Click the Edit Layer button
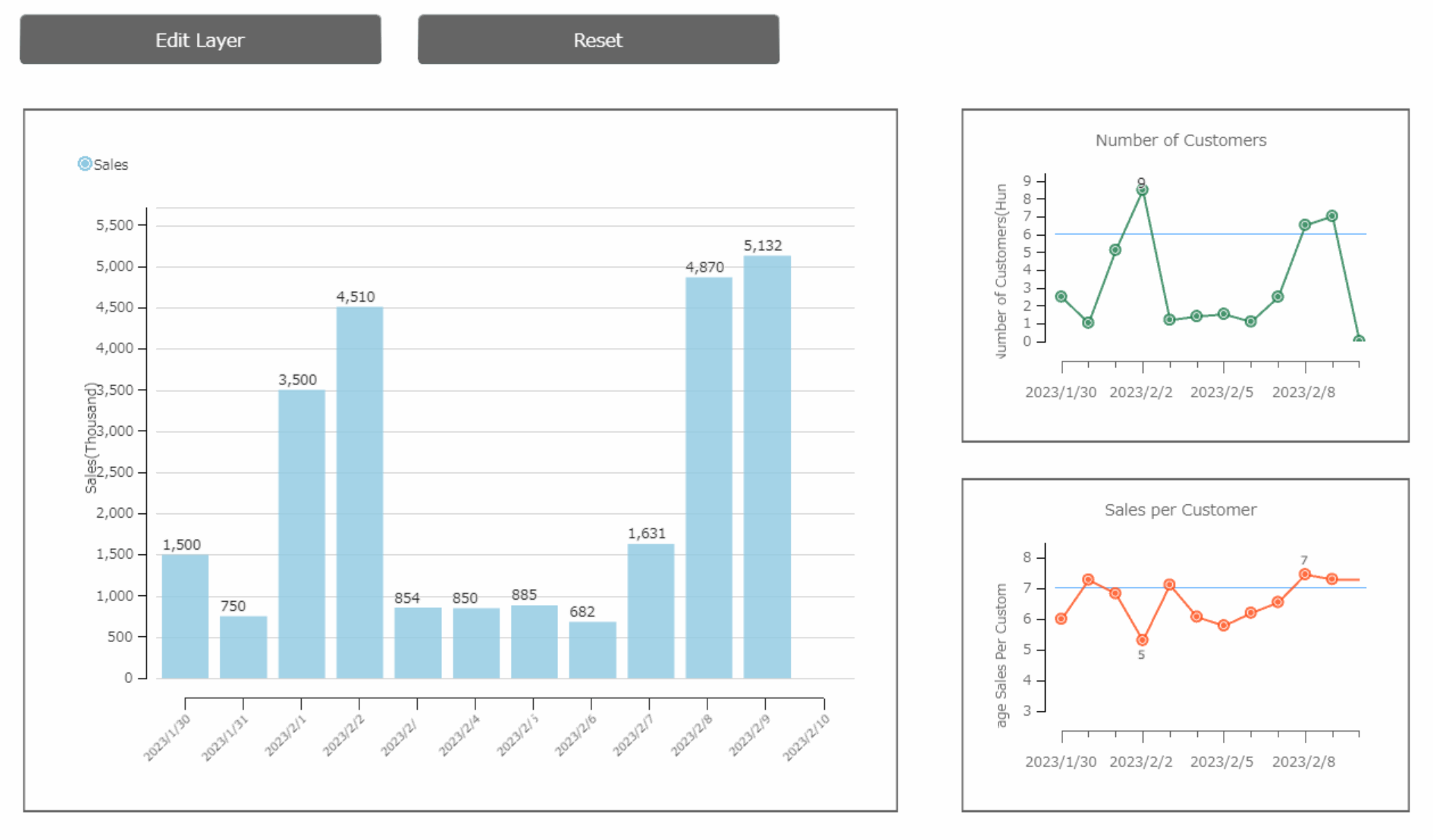This screenshot has height=840, width=1433. coord(200,39)
